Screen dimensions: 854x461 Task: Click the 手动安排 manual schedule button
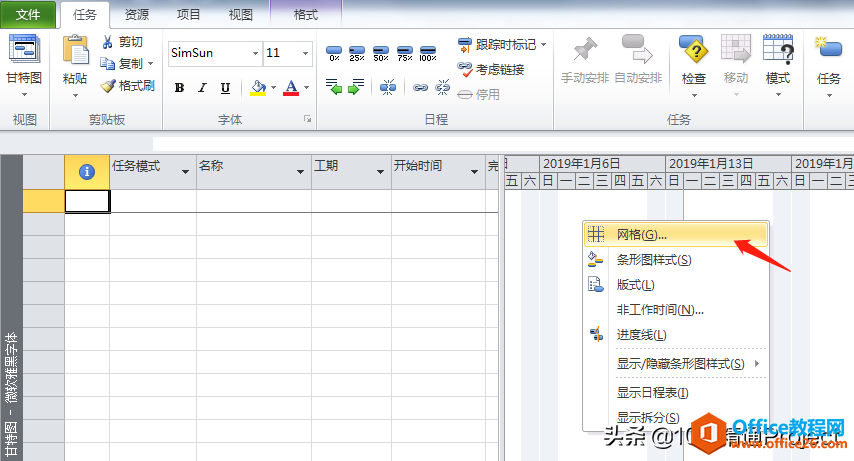[x=585, y=60]
